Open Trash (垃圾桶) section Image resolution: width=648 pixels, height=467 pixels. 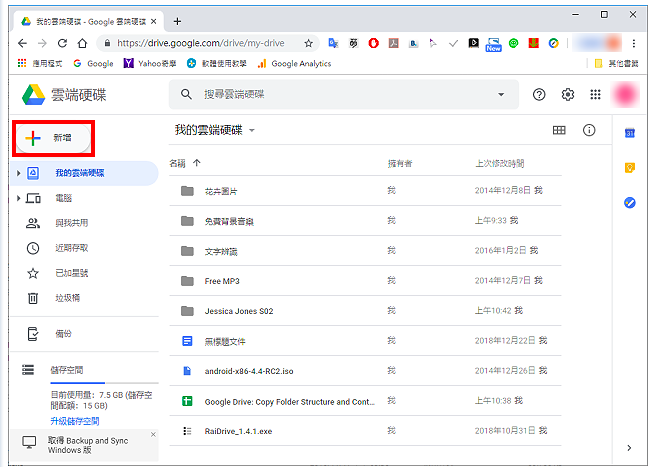point(84,298)
